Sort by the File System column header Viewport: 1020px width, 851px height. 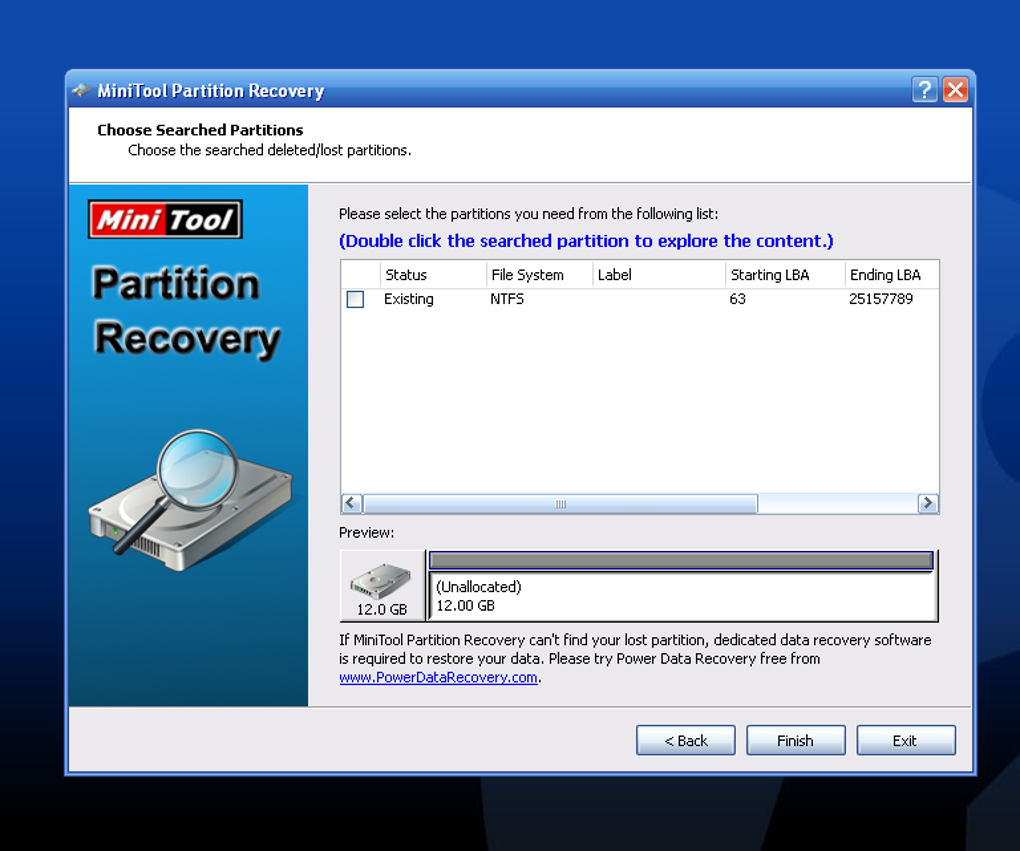coord(539,275)
